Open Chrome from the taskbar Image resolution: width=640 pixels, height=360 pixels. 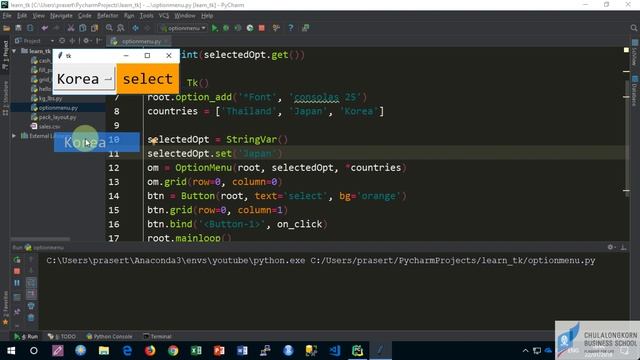[x=173, y=350]
